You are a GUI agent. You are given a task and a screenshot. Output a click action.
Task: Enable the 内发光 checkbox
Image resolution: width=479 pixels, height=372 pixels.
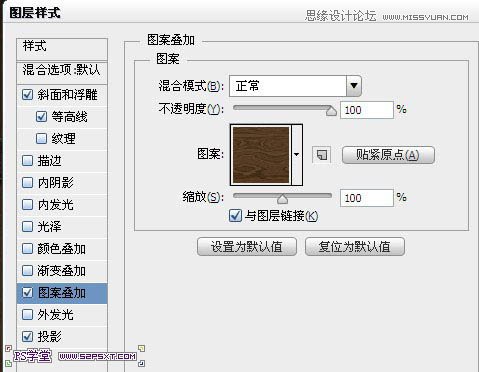click(27, 204)
